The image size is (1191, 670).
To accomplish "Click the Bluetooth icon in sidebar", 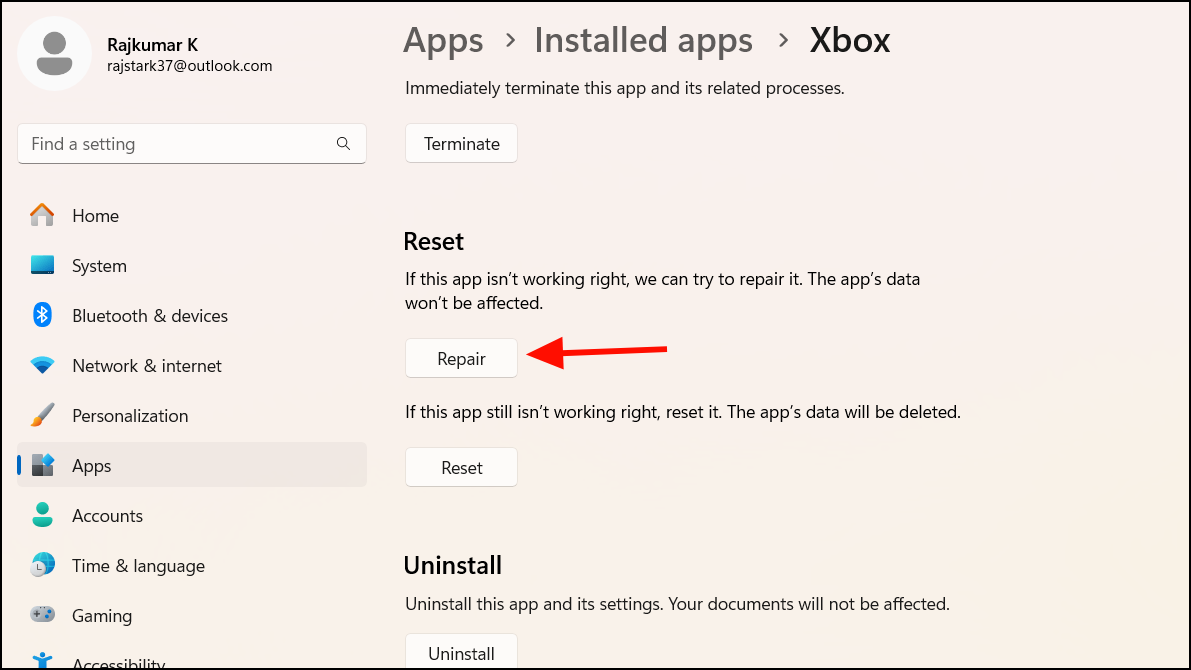I will [x=42, y=315].
